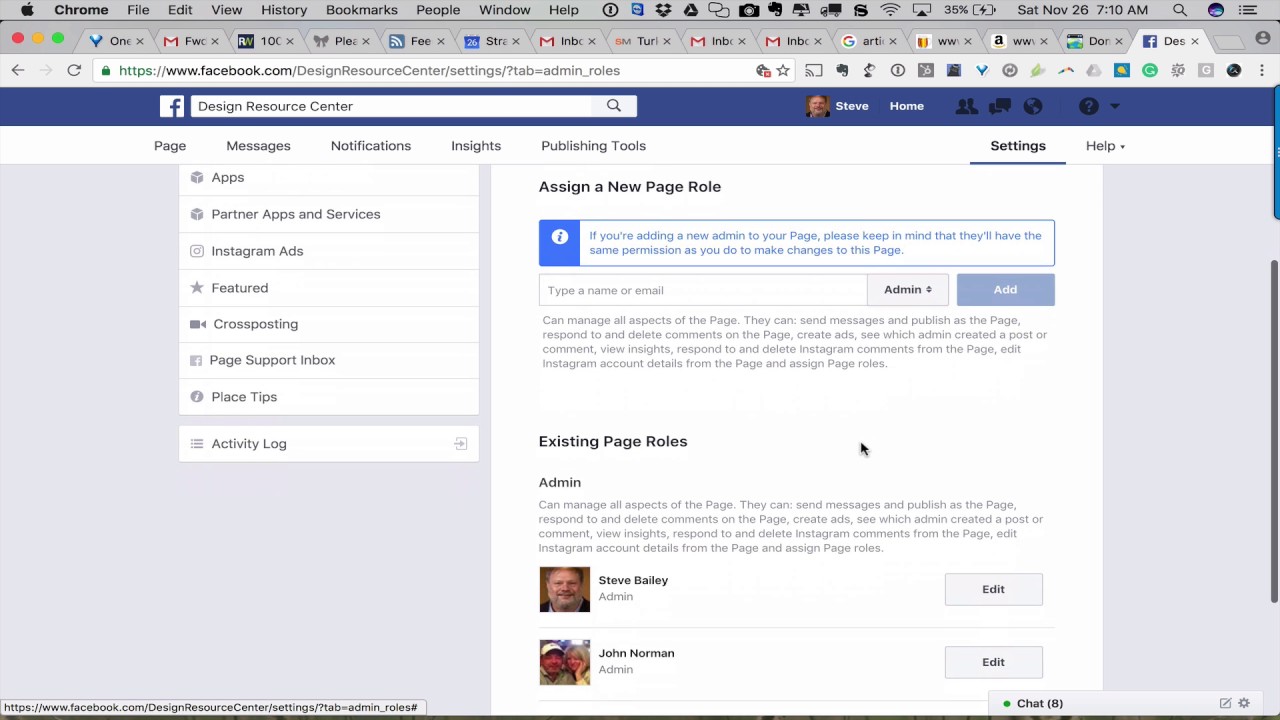Open Partner Apps and Services settings
Screen dimensions: 1280x720
pos(329,214)
